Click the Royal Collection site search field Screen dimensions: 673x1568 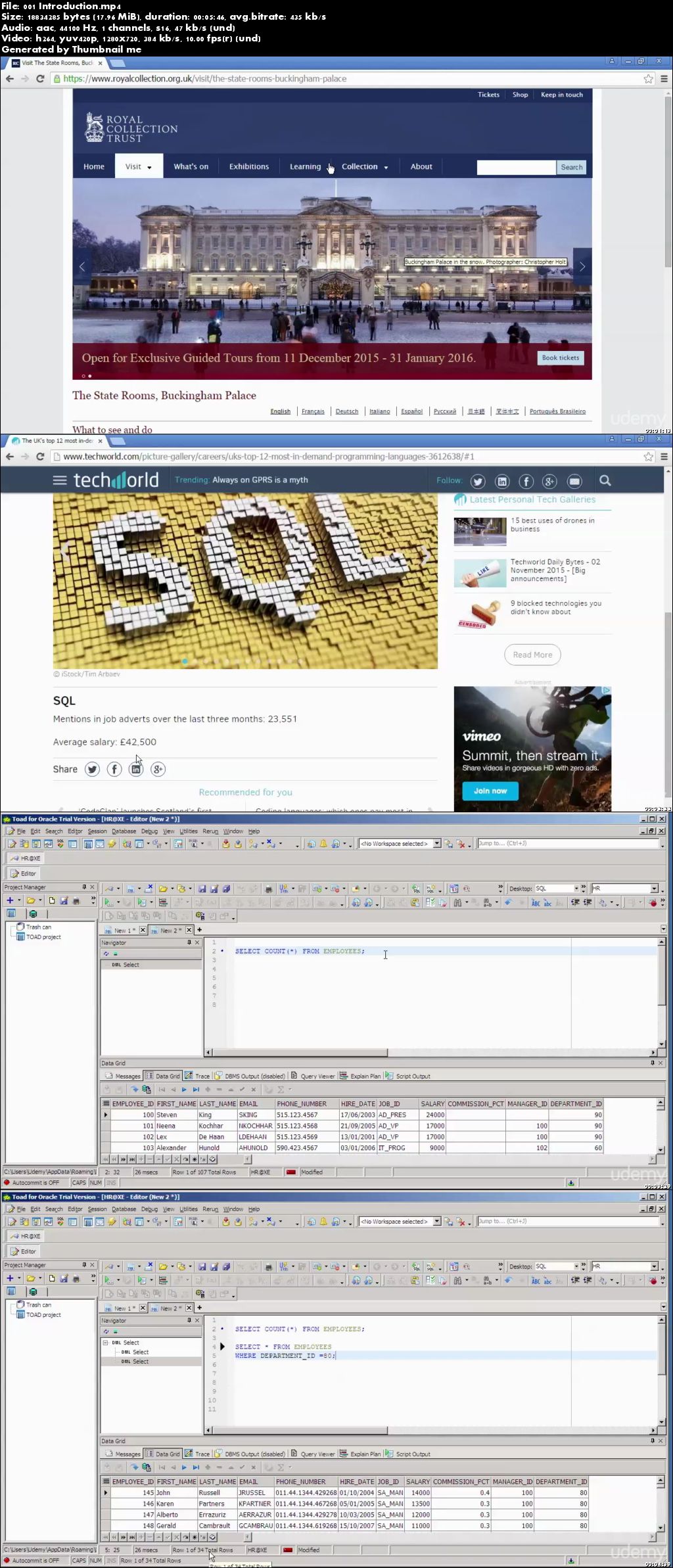click(x=516, y=168)
